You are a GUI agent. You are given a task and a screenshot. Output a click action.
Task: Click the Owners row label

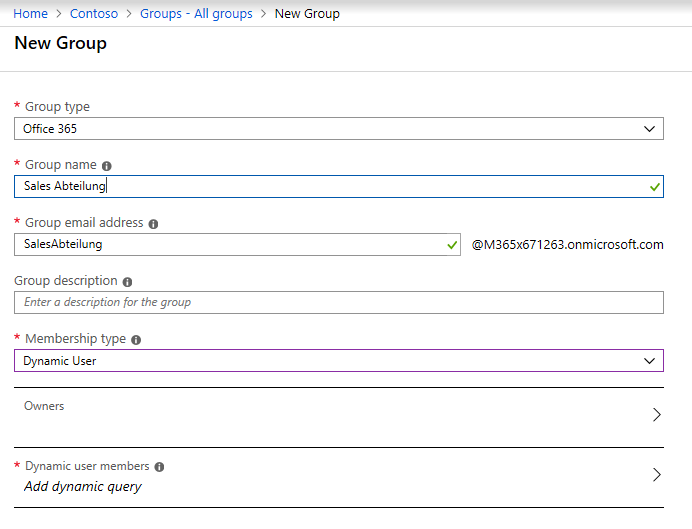click(x=44, y=406)
